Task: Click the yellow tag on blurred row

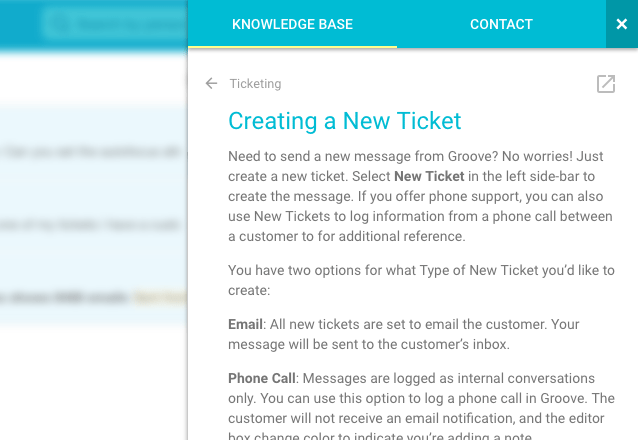Action: pos(161,298)
